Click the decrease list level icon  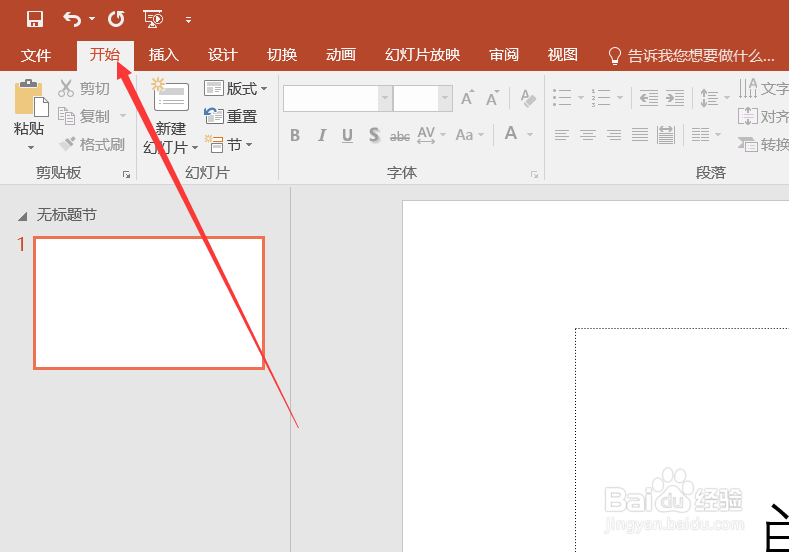point(649,98)
